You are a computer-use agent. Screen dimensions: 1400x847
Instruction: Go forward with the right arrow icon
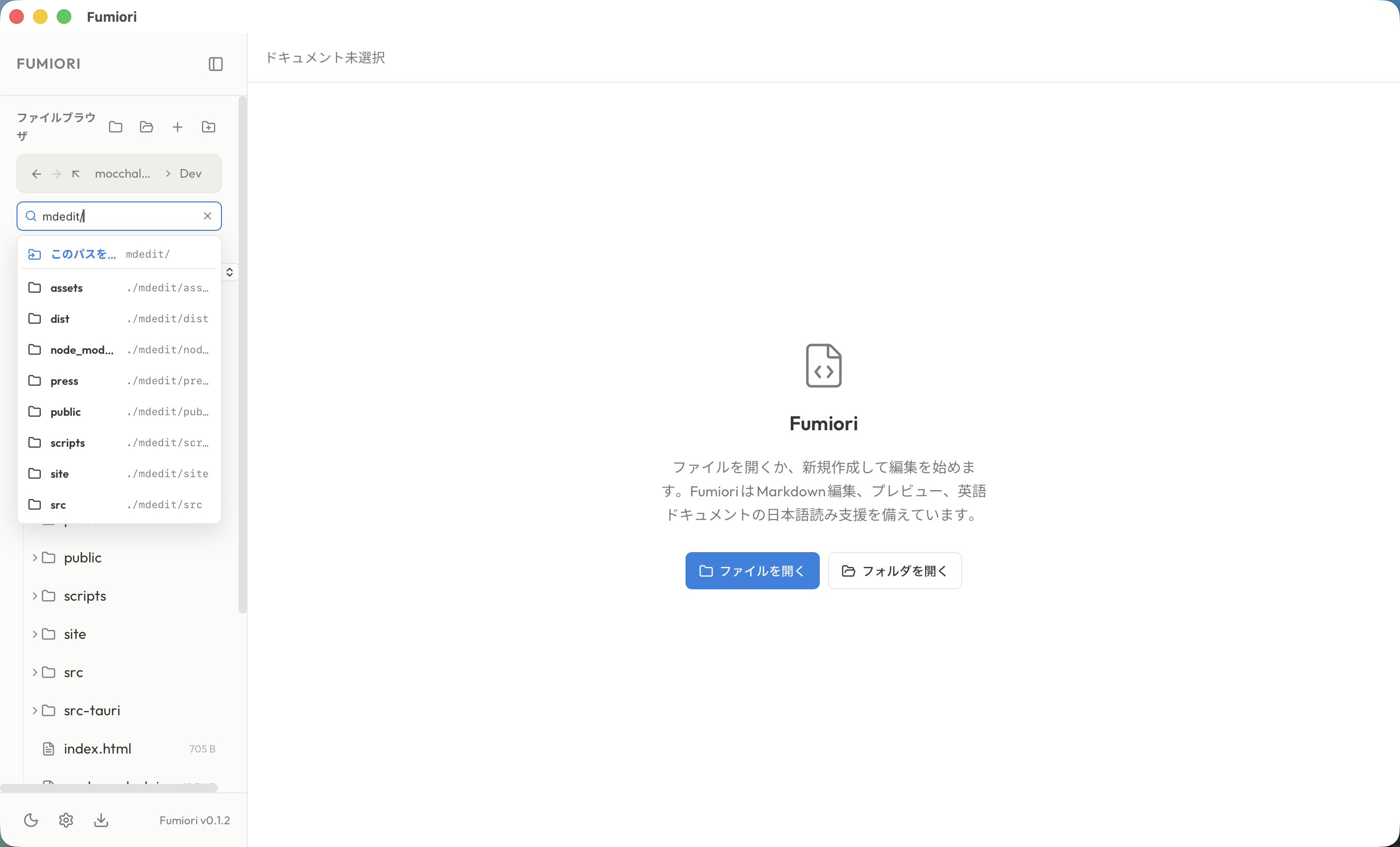[56, 174]
